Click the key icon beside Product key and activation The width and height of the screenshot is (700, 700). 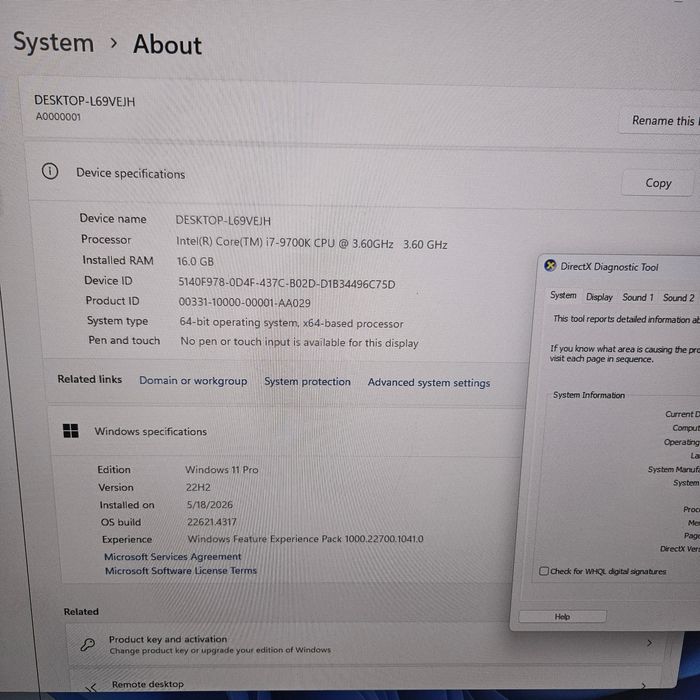click(88, 645)
